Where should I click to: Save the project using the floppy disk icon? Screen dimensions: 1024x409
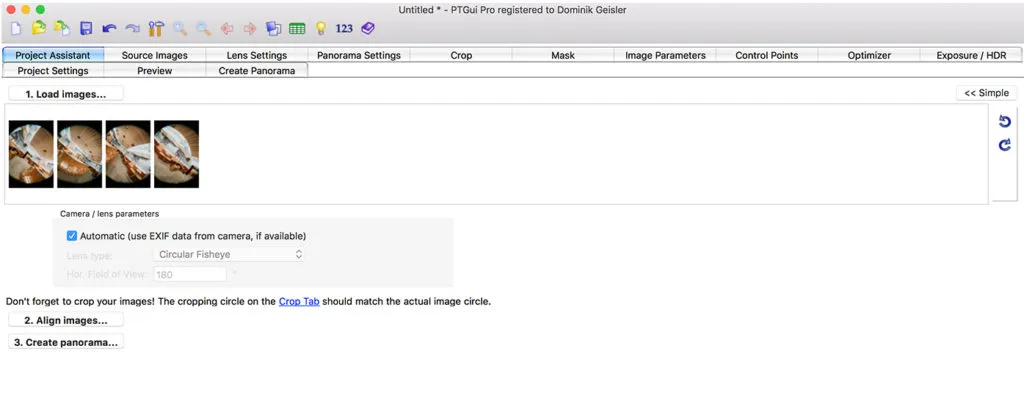86,29
